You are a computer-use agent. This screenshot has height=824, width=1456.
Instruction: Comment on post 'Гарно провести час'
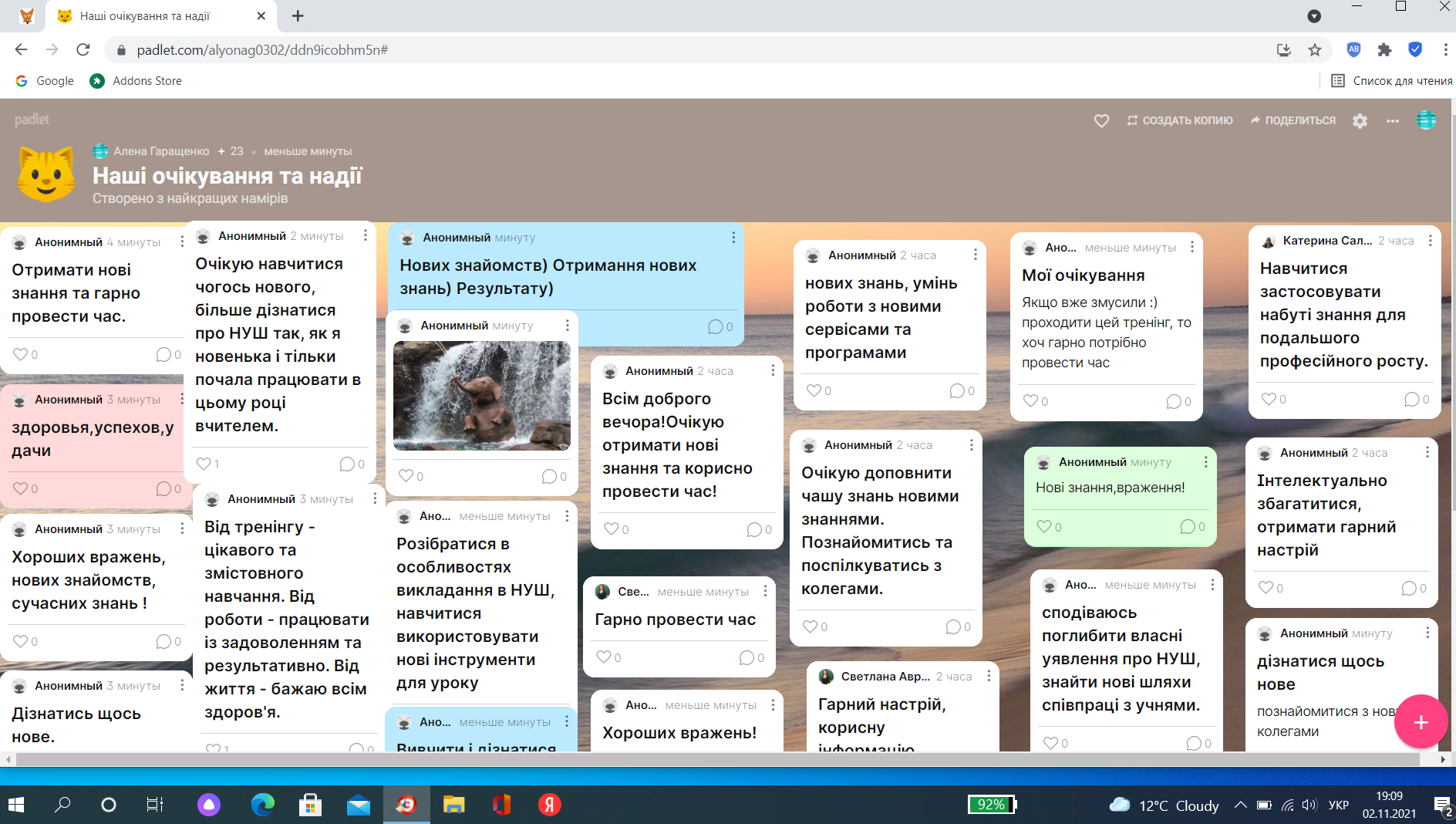click(x=747, y=657)
